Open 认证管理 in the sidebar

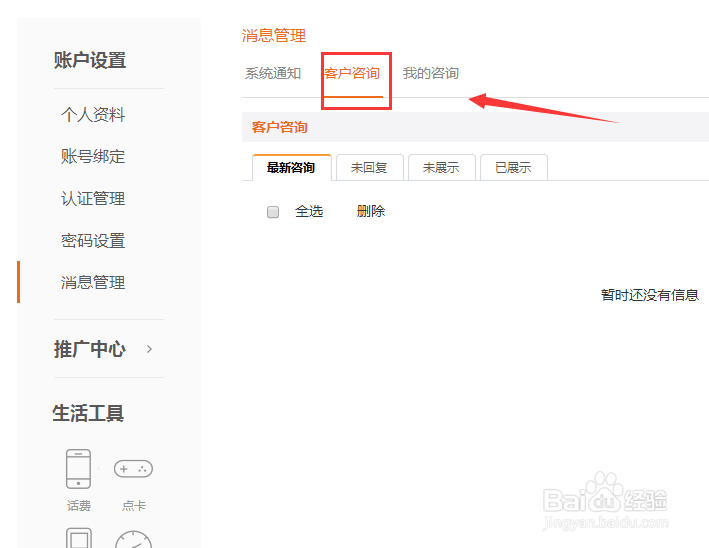pos(93,198)
